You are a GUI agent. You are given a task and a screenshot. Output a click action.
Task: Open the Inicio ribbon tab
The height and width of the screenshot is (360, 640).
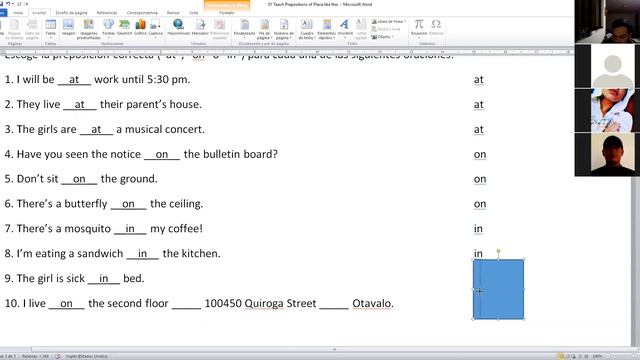click(x=18, y=13)
